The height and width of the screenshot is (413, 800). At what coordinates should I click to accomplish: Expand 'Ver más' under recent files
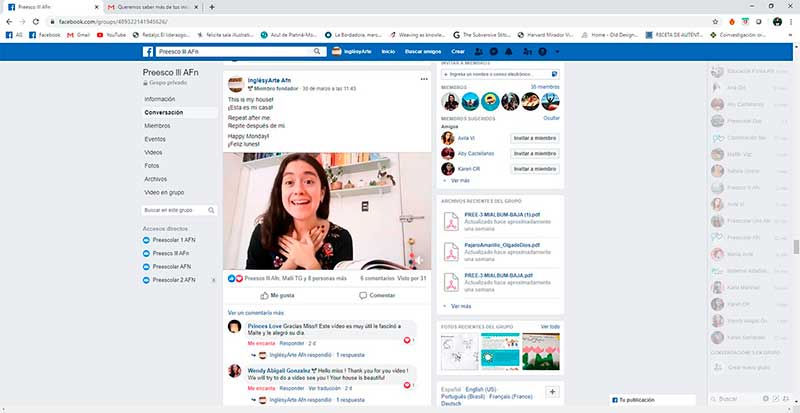461,306
